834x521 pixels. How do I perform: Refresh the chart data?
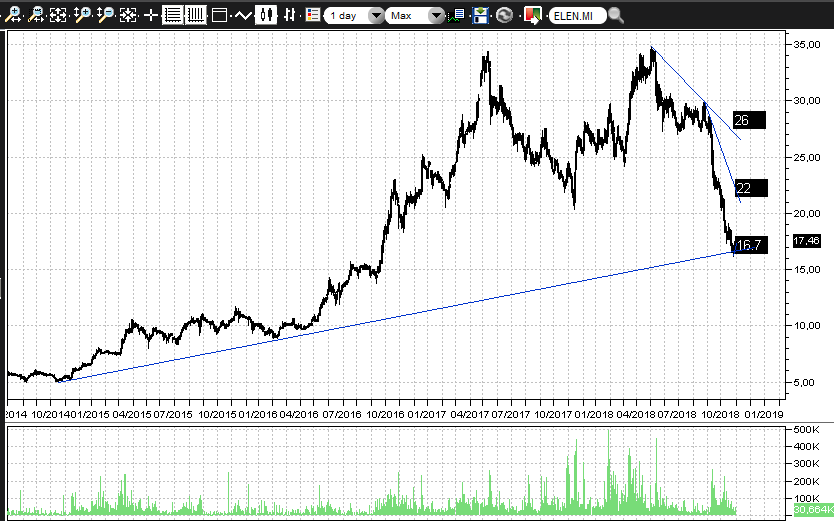coord(504,15)
